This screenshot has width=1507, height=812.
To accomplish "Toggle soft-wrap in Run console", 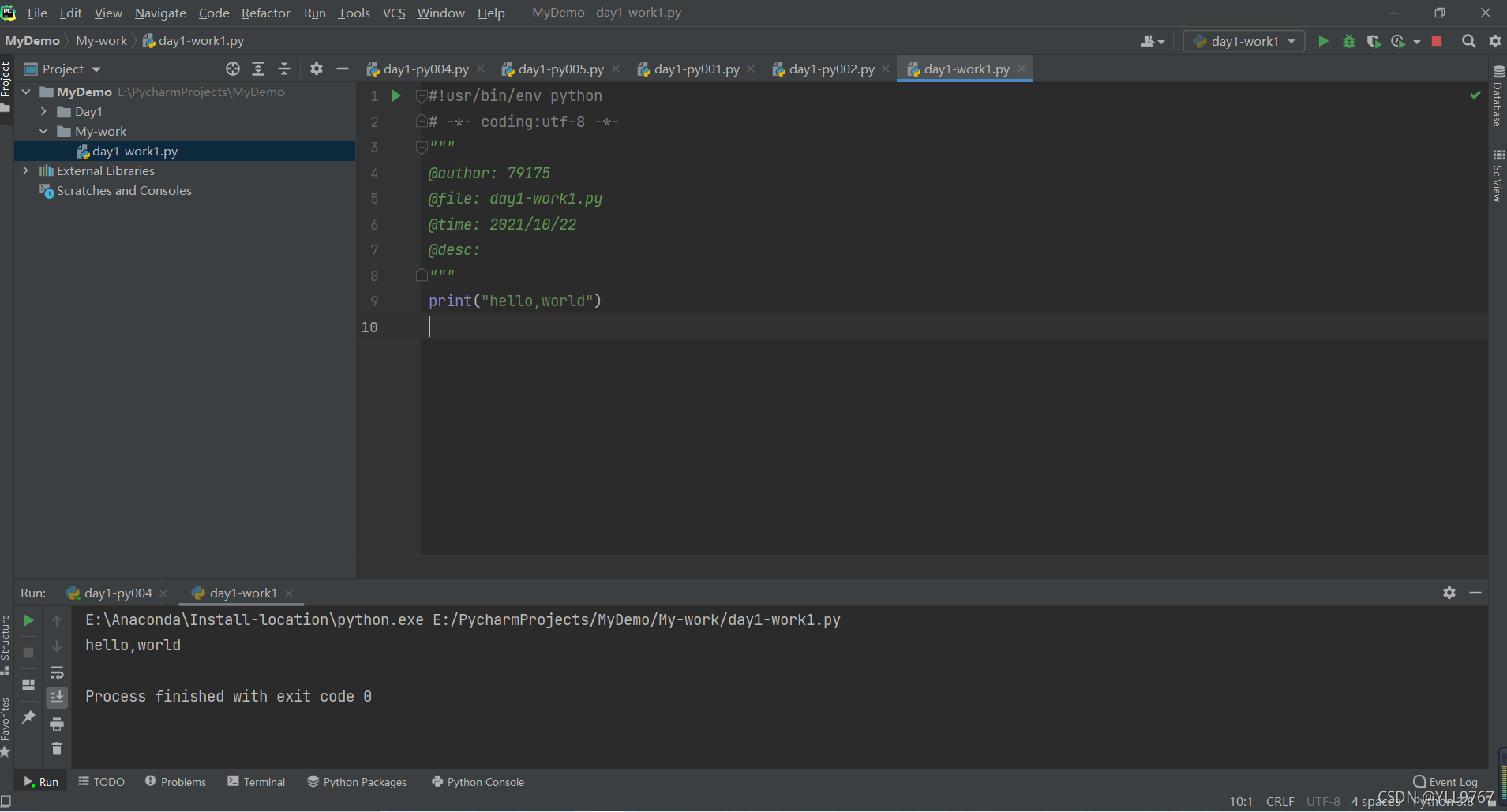I will click(57, 672).
